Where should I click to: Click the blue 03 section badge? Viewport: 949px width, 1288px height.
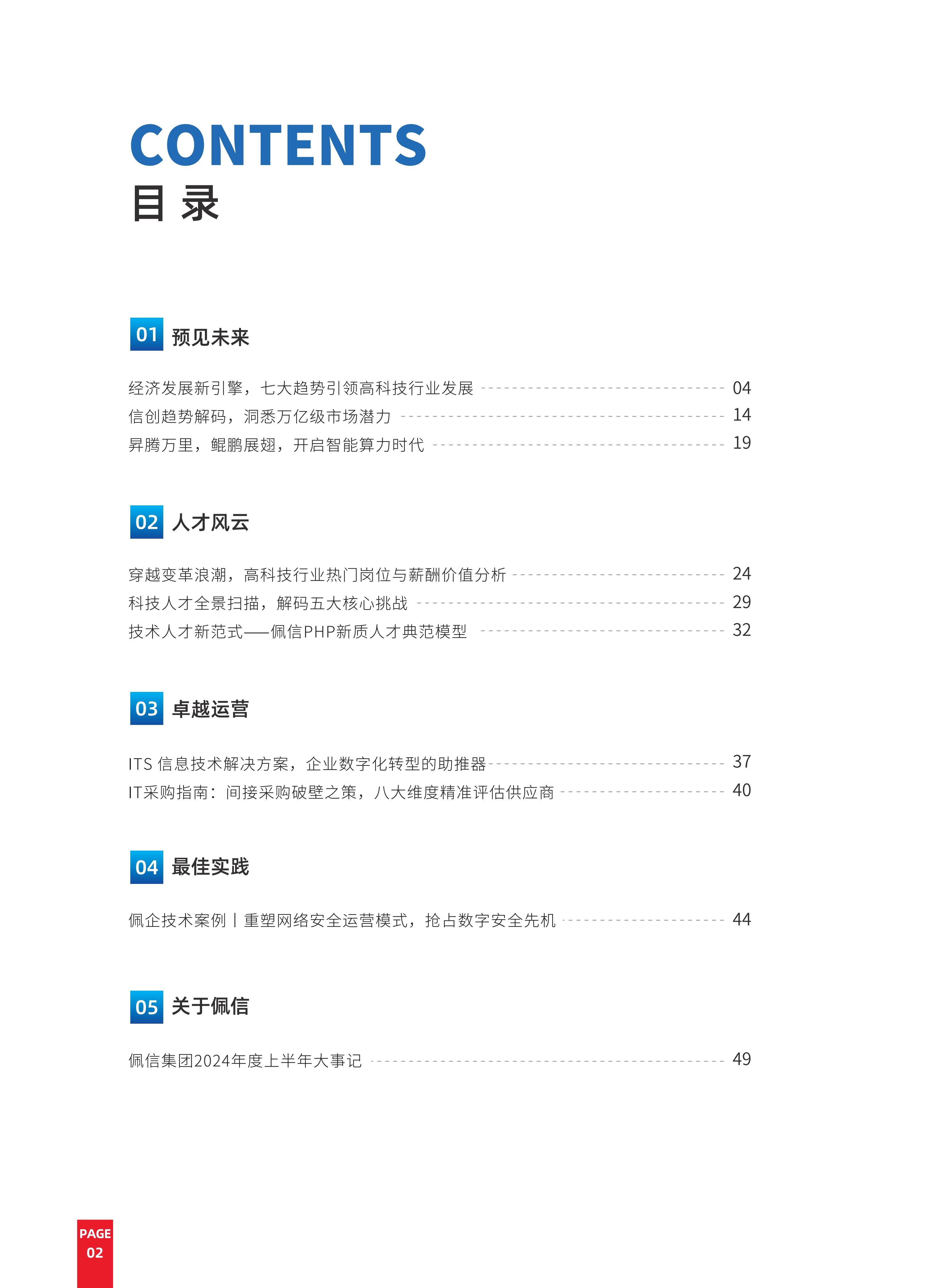point(146,708)
